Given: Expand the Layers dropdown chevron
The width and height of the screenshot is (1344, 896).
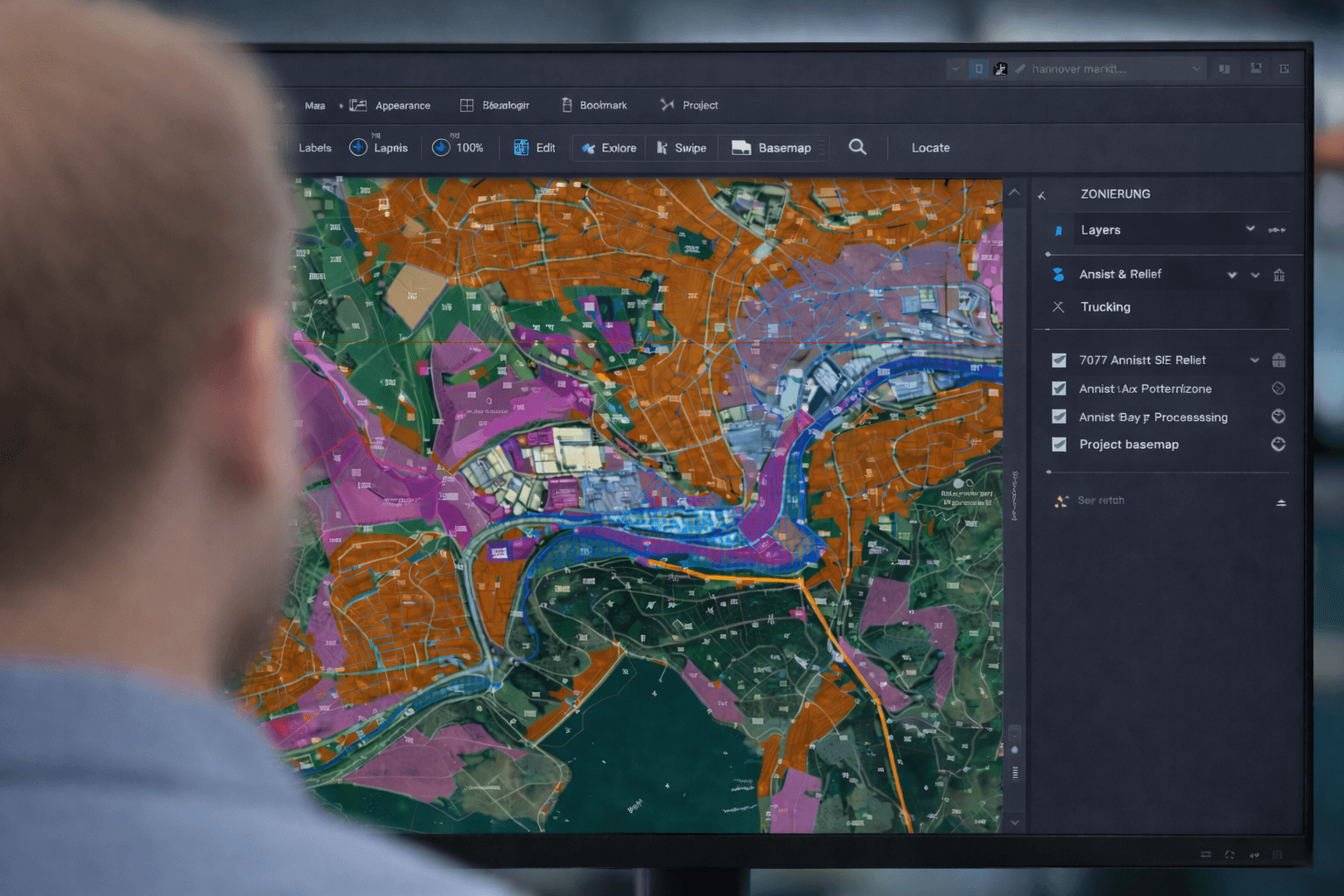Looking at the screenshot, I should (1250, 229).
